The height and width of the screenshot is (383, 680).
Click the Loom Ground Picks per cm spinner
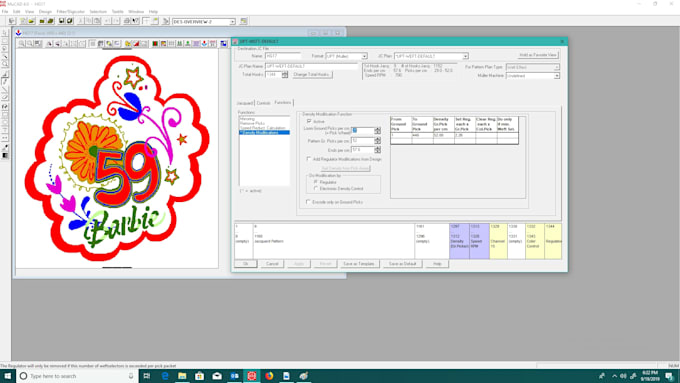point(377,131)
